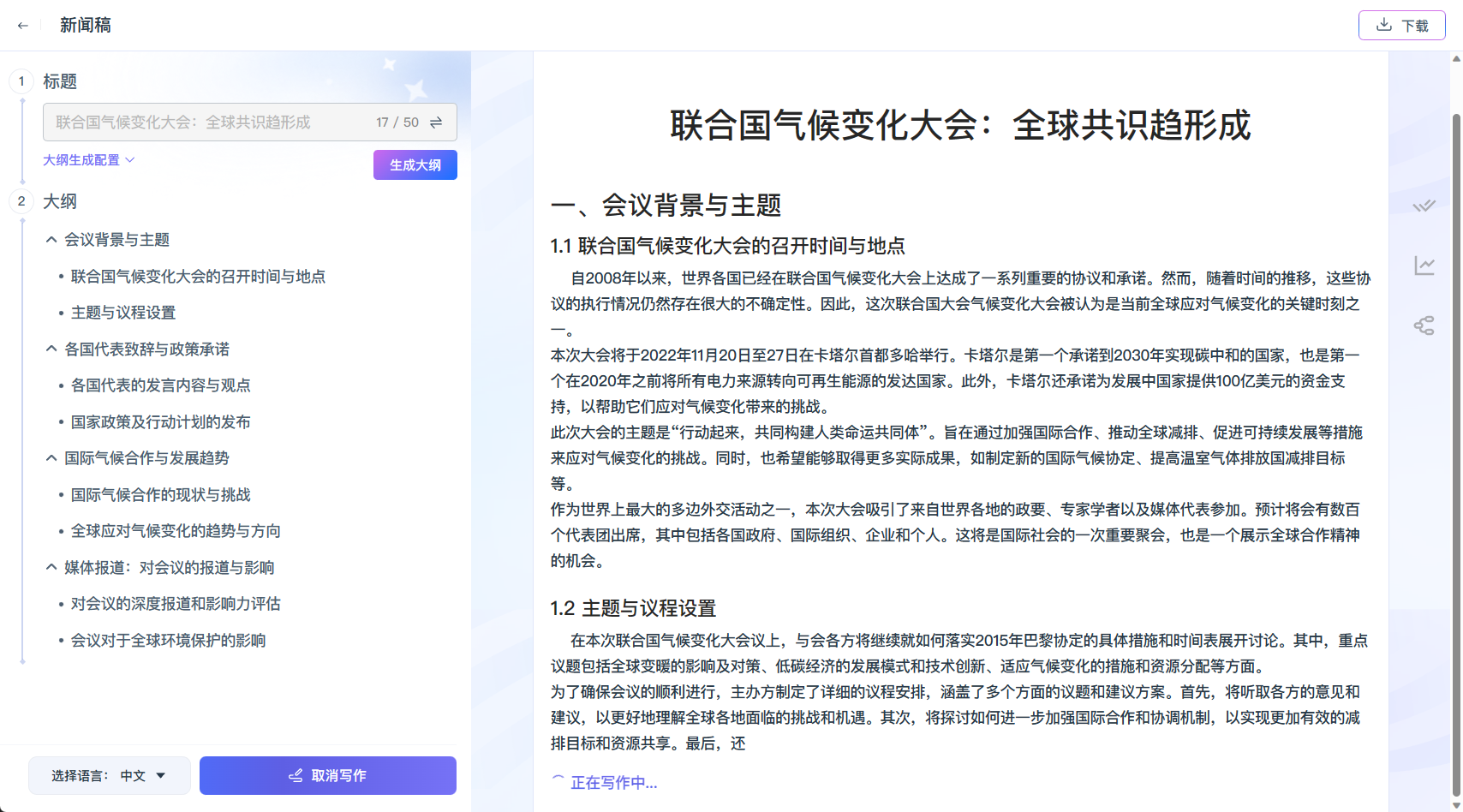This screenshot has height=812, width=1463.
Task: Cancel writing with the 取消写作 button
Action: tap(327, 775)
